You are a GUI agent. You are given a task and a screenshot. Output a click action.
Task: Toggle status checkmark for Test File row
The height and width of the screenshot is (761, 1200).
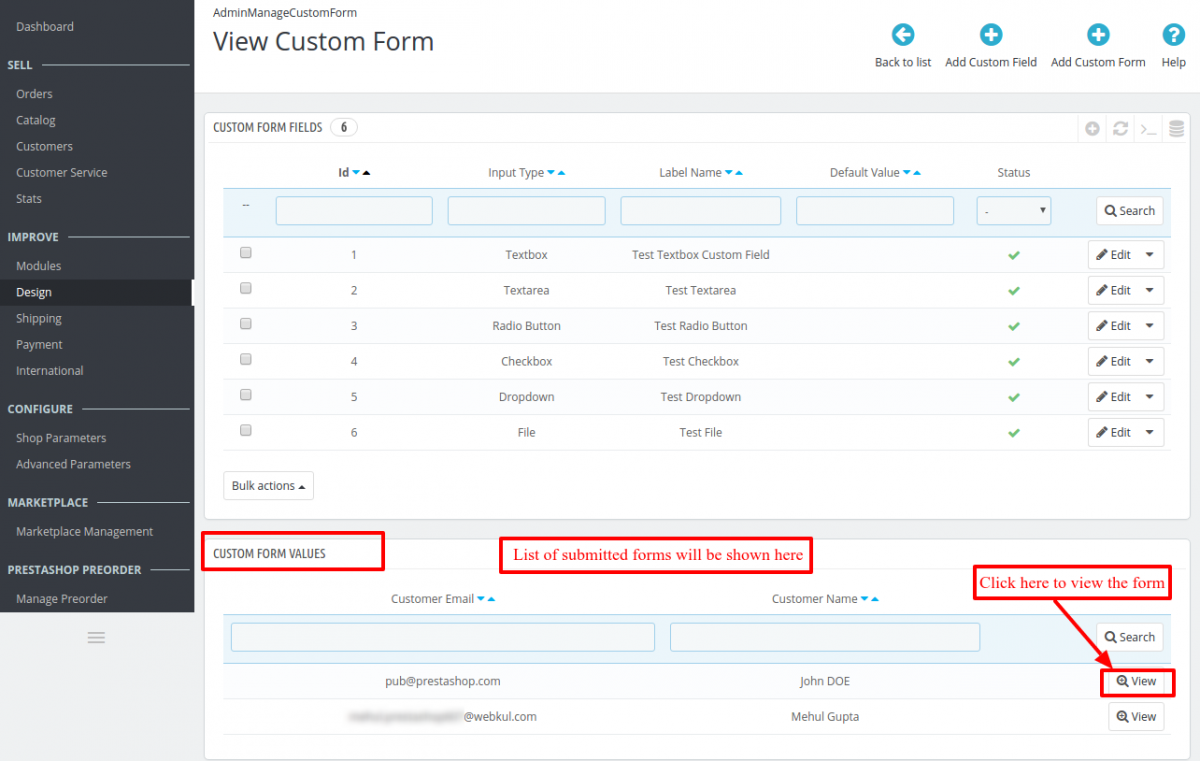pyautogui.click(x=1014, y=433)
